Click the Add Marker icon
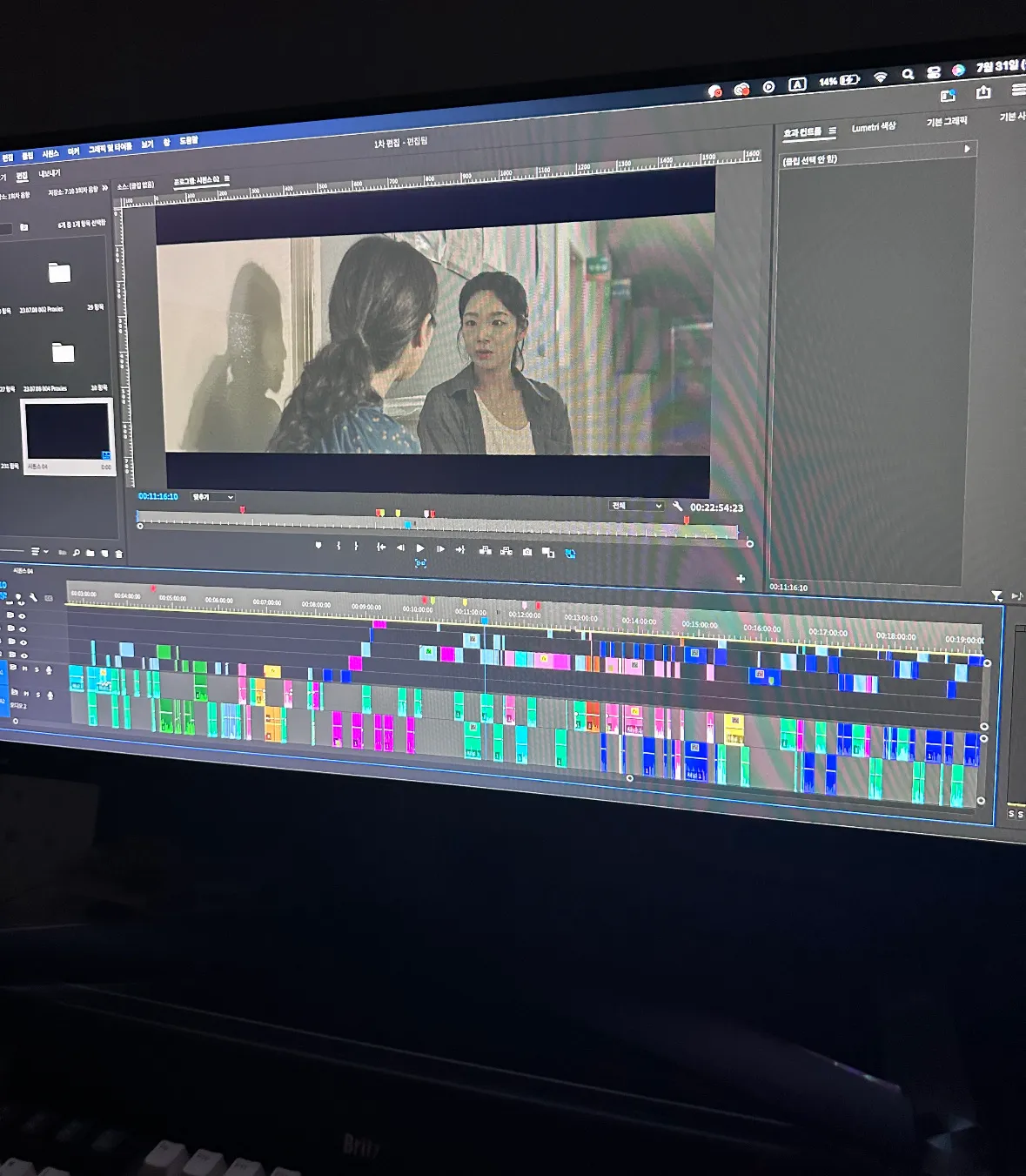1026x1176 pixels. 319,545
